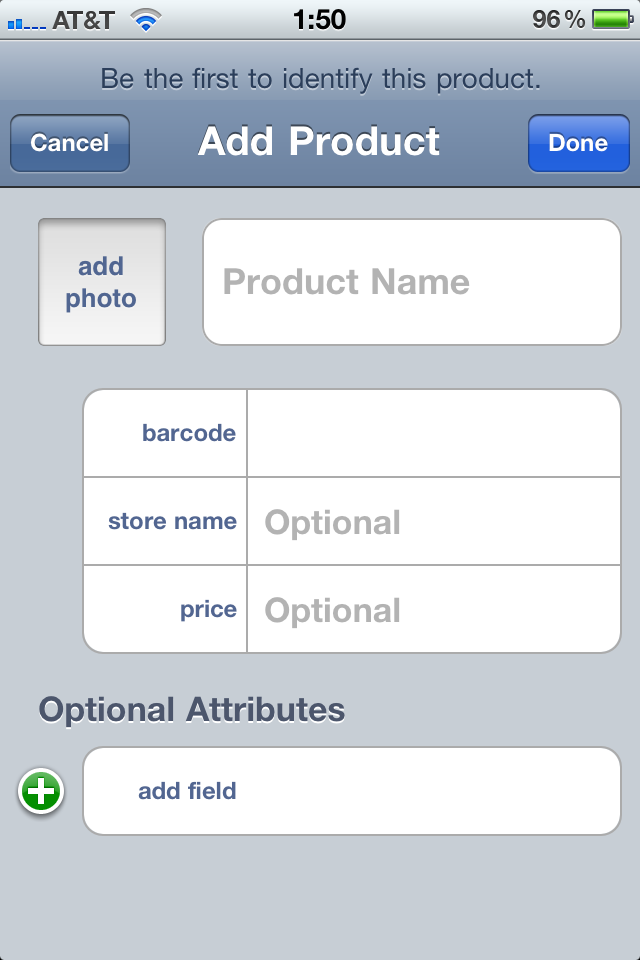640x960 pixels.
Task: Tap the Wi-Fi status icon
Action: pyautogui.click(x=147, y=20)
